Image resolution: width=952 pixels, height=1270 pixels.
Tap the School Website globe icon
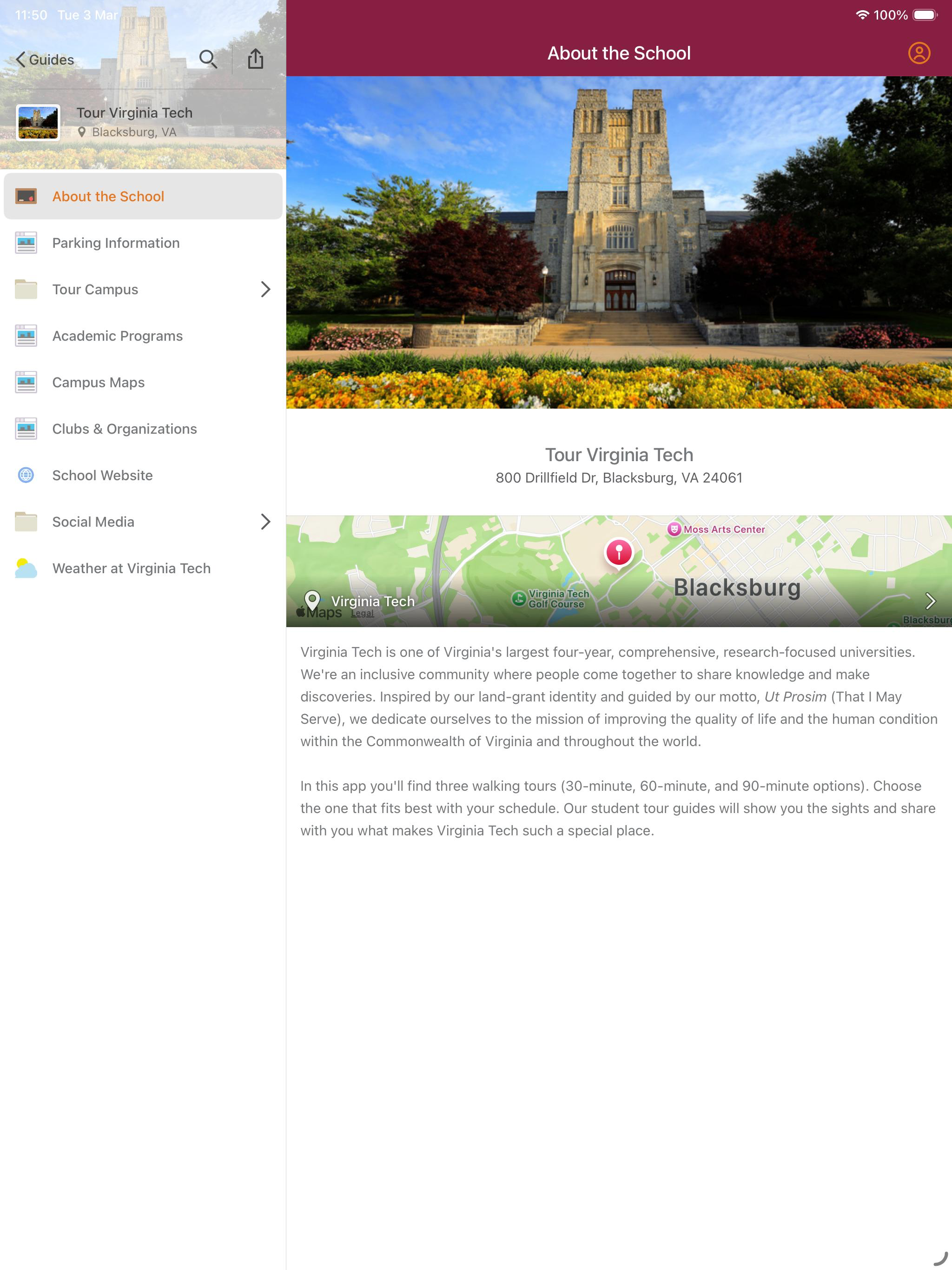(x=26, y=476)
